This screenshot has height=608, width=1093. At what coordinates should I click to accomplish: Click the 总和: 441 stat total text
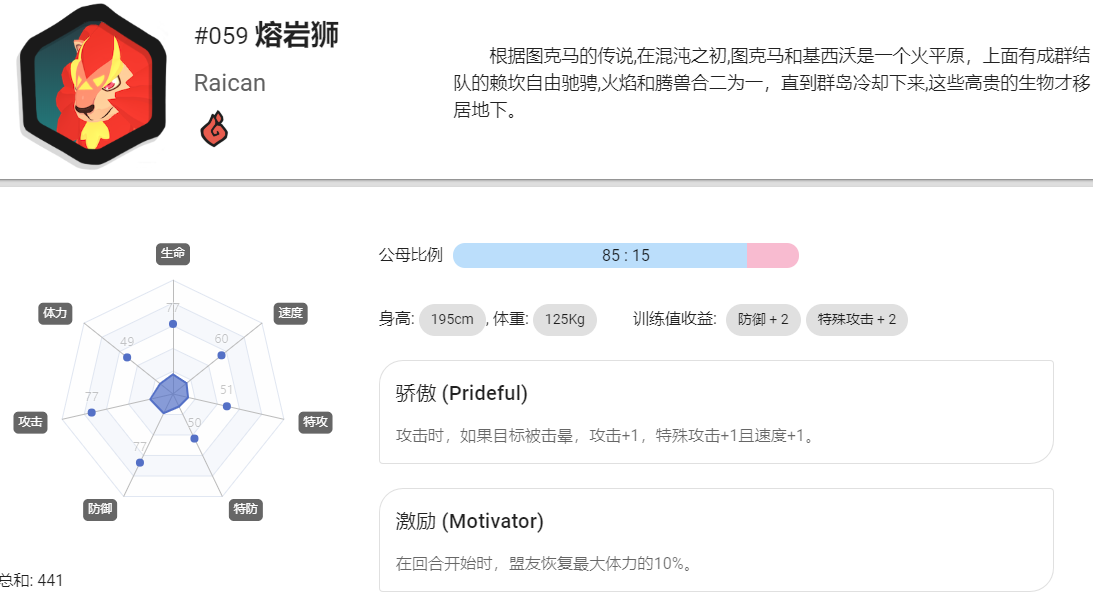tap(31, 580)
